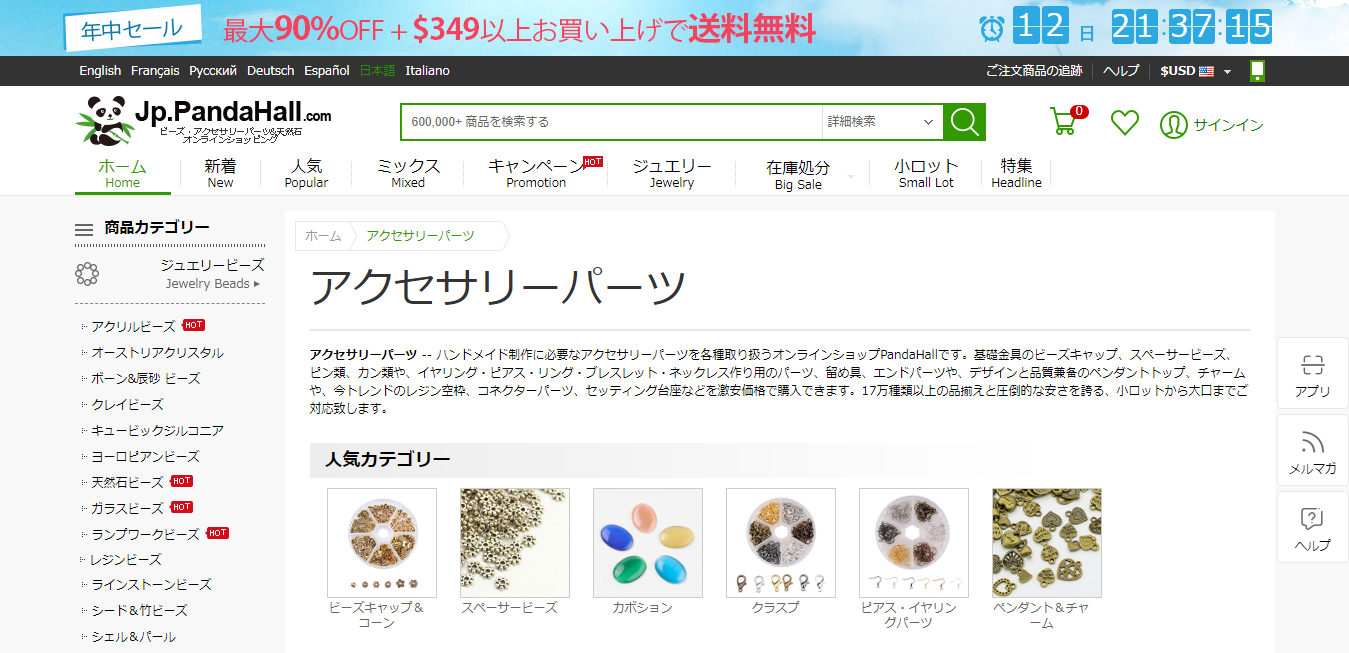Open the カボション category thumbnail
Image resolution: width=1349 pixels, height=653 pixels.
coord(647,543)
